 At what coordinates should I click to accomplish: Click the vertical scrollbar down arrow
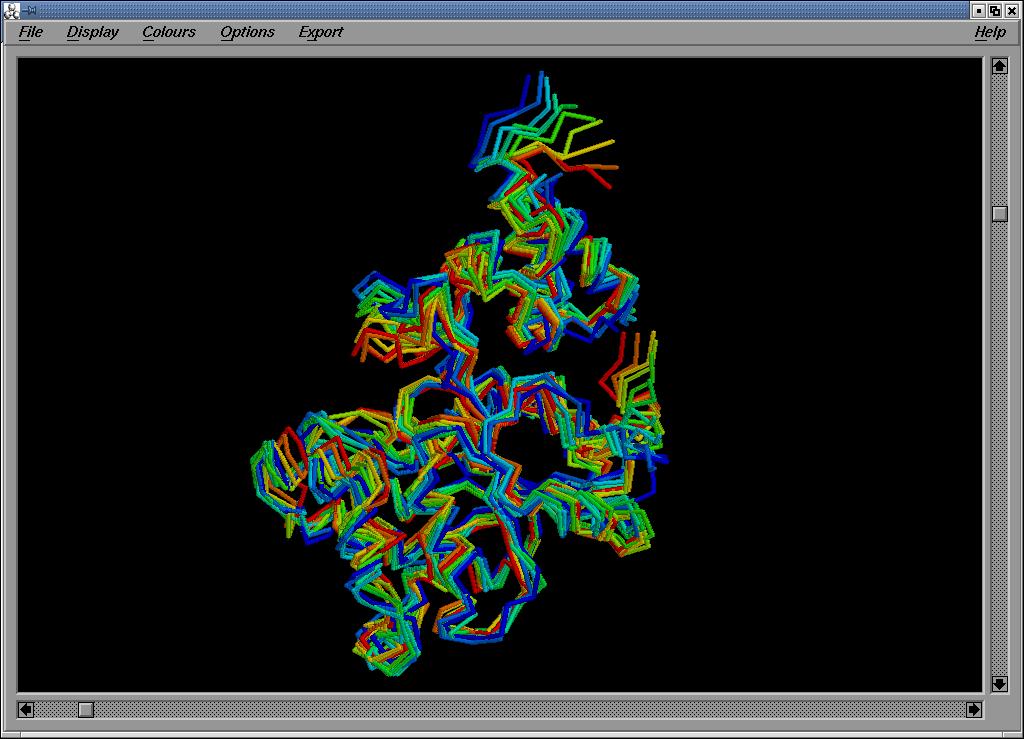click(x=999, y=684)
